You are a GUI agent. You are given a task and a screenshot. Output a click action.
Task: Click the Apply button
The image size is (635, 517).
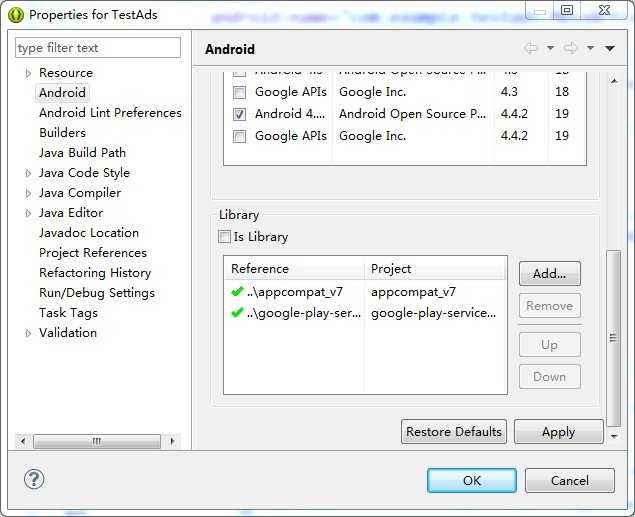click(558, 432)
